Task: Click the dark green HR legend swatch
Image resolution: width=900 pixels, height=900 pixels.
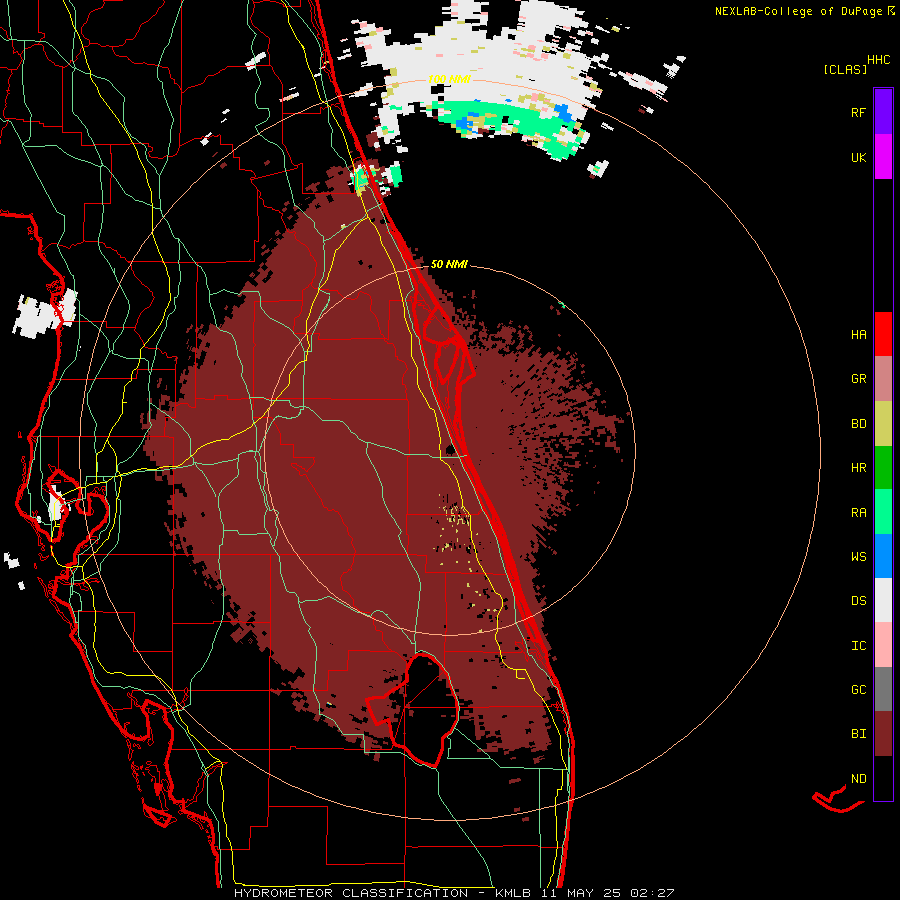Action: tap(883, 468)
